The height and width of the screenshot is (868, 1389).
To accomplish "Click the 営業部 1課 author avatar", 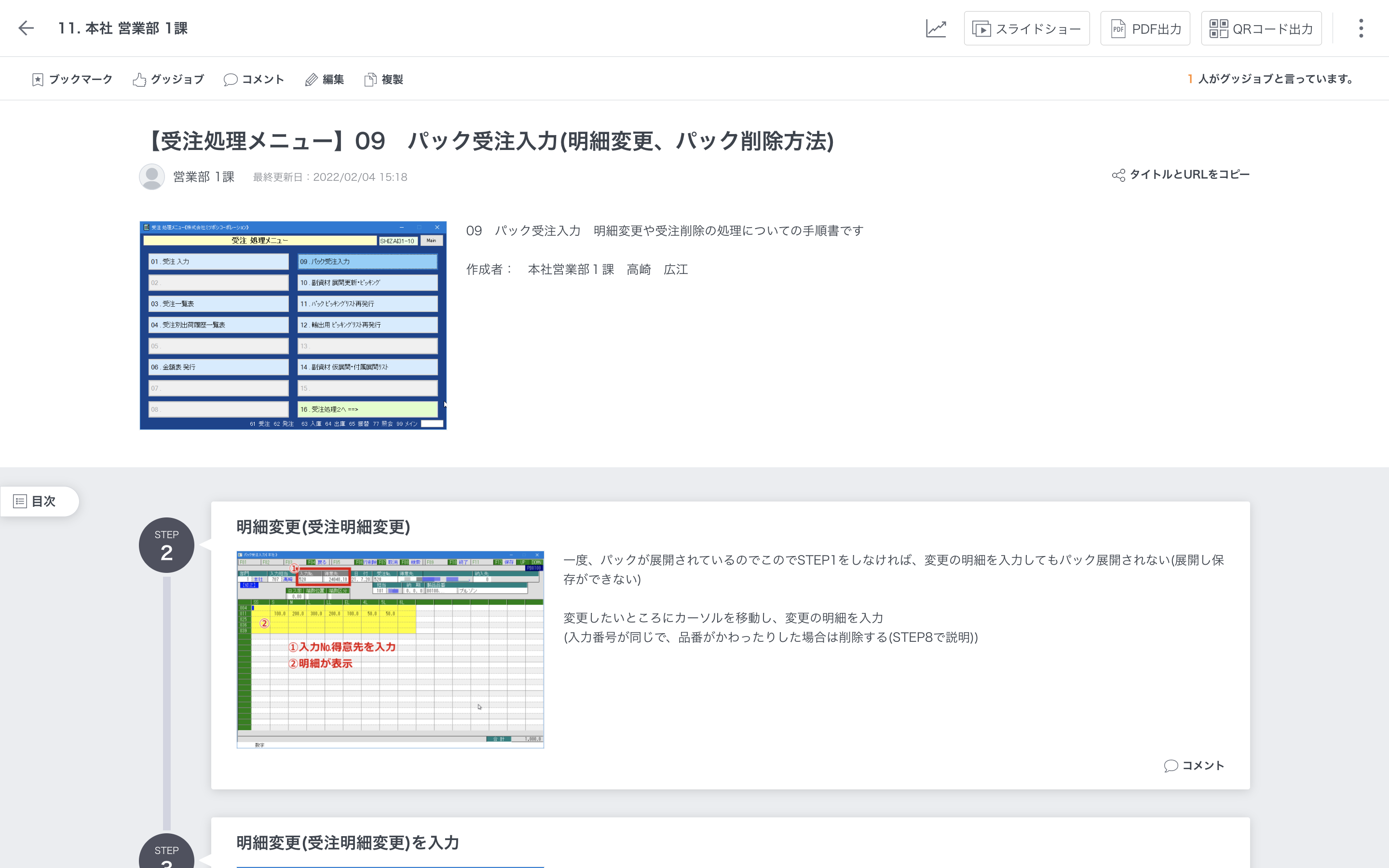I will coord(151,177).
